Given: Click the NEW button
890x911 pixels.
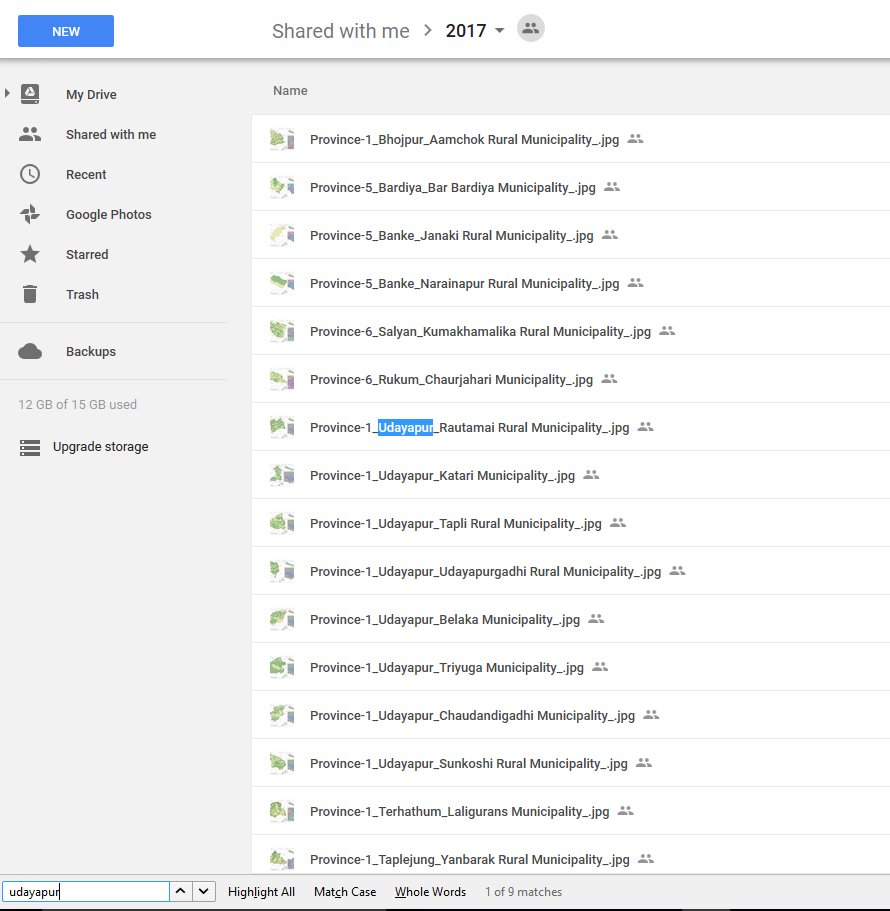Looking at the screenshot, I should (66, 31).
